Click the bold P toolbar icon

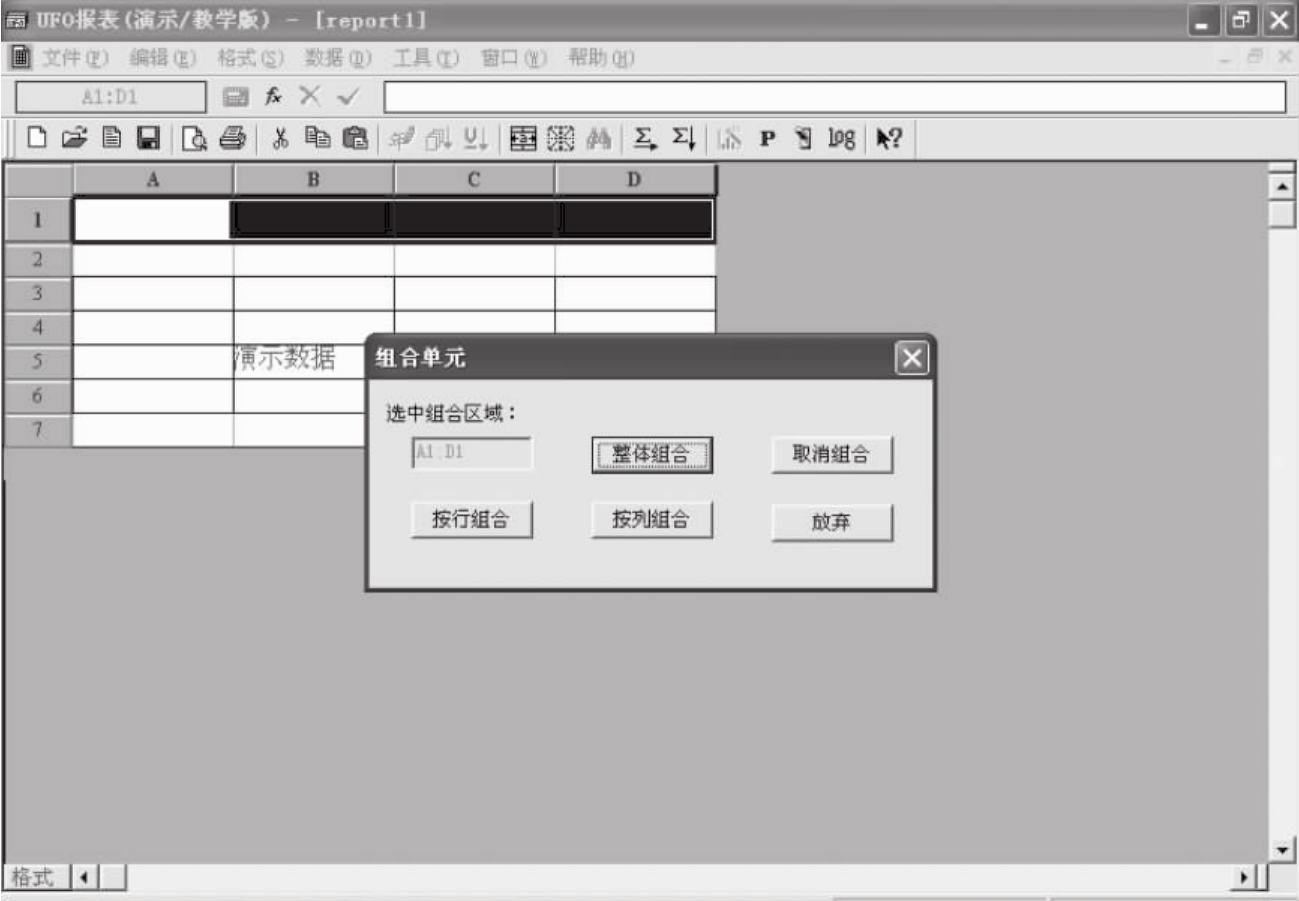[x=768, y=139]
